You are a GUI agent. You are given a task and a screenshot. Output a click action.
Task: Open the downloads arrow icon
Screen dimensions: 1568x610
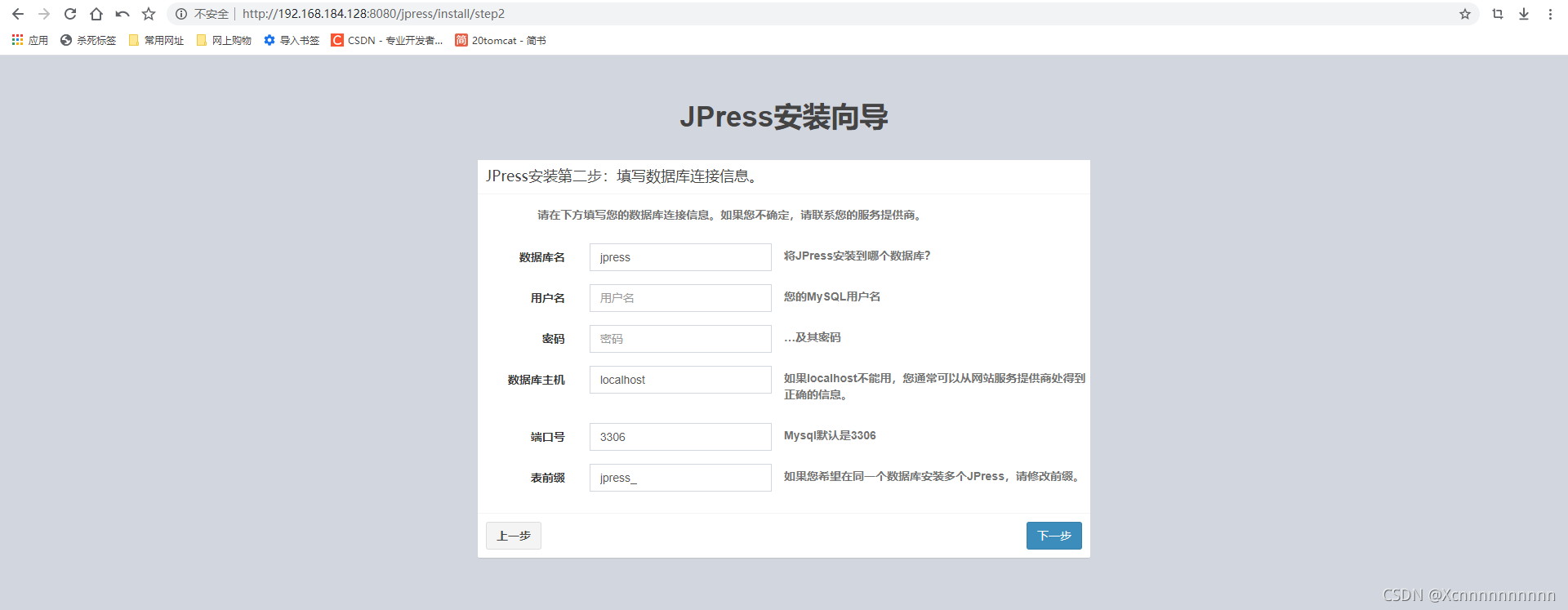pyautogui.click(x=1524, y=14)
